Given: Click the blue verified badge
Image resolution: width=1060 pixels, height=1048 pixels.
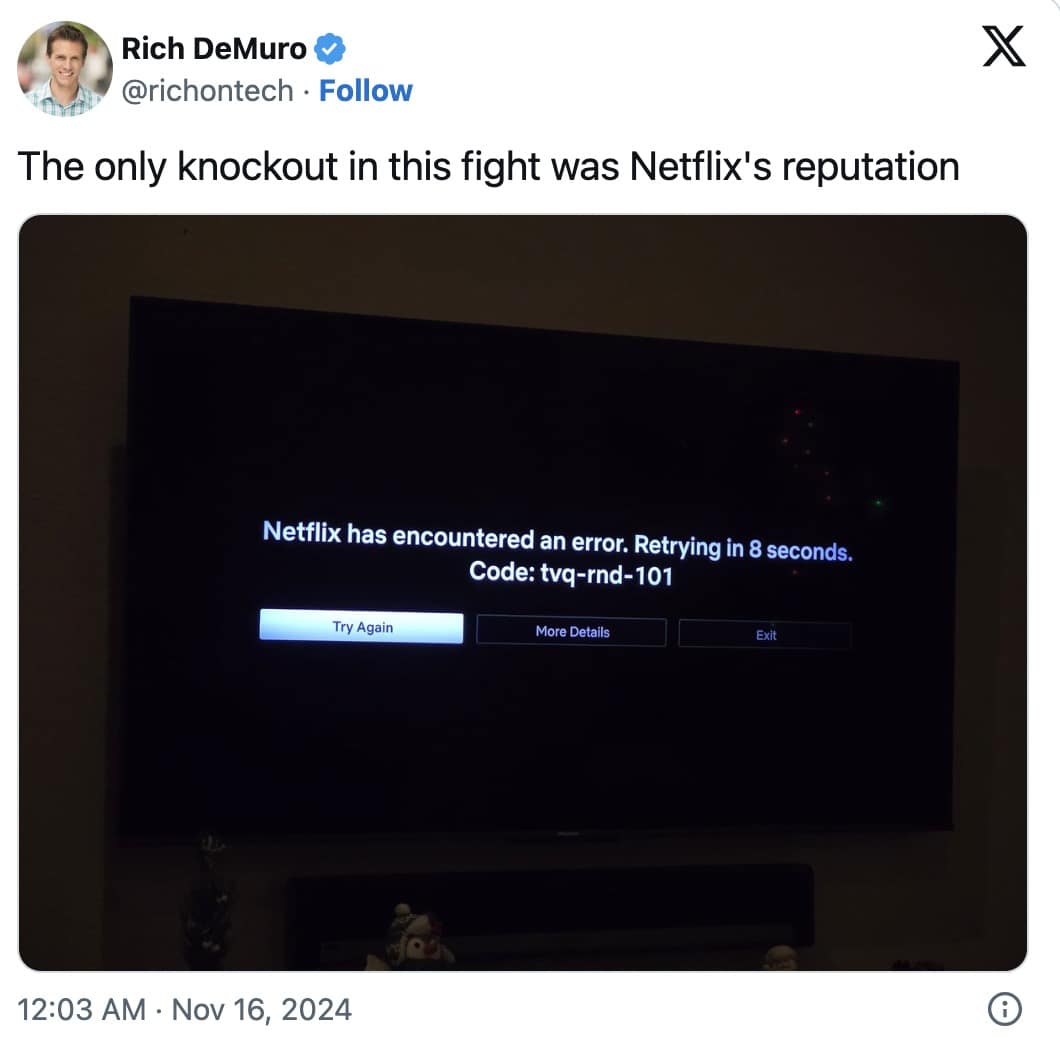Looking at the screenshot, I should click(330, 49).
